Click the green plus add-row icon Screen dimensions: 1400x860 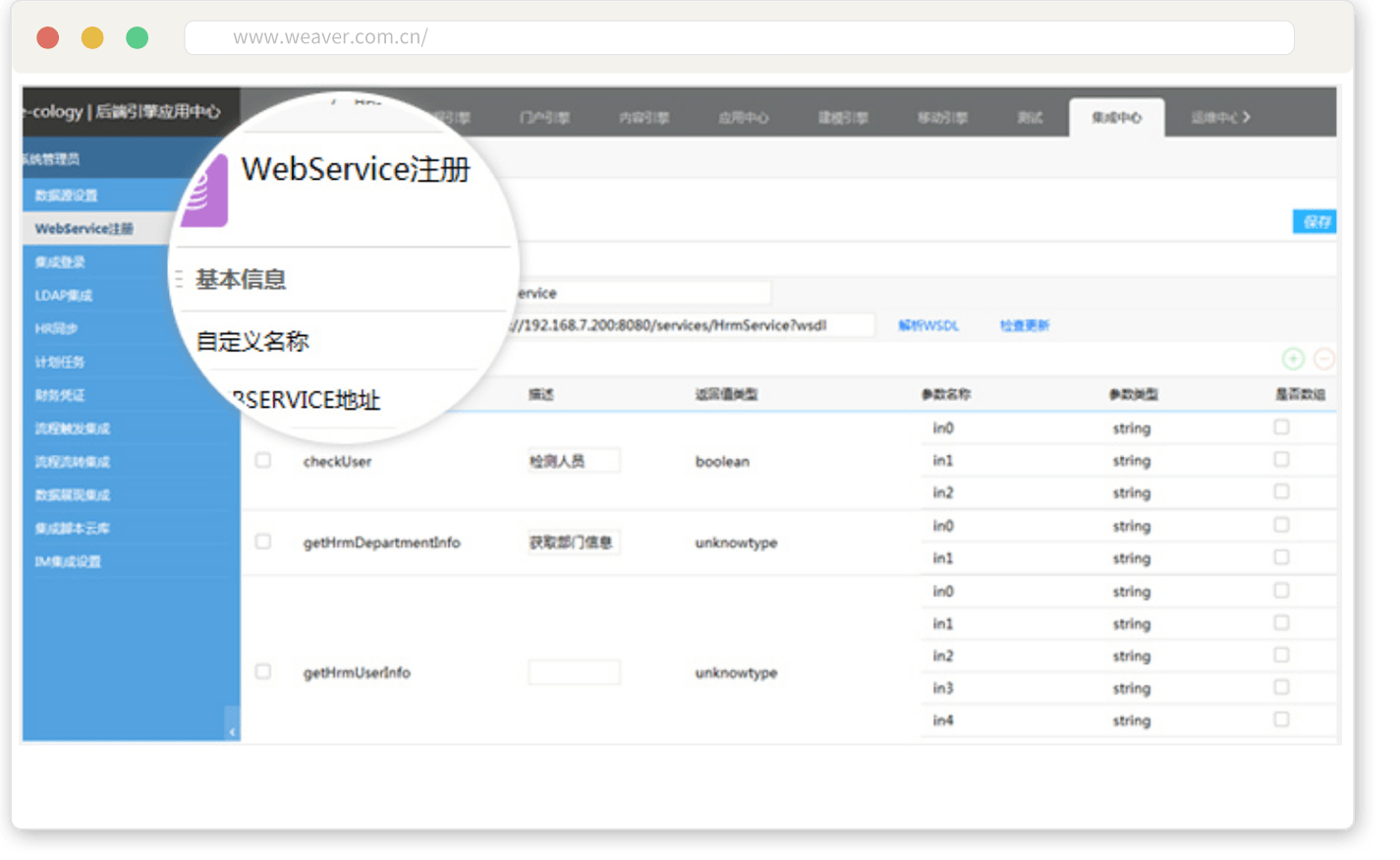(1293, 360)
